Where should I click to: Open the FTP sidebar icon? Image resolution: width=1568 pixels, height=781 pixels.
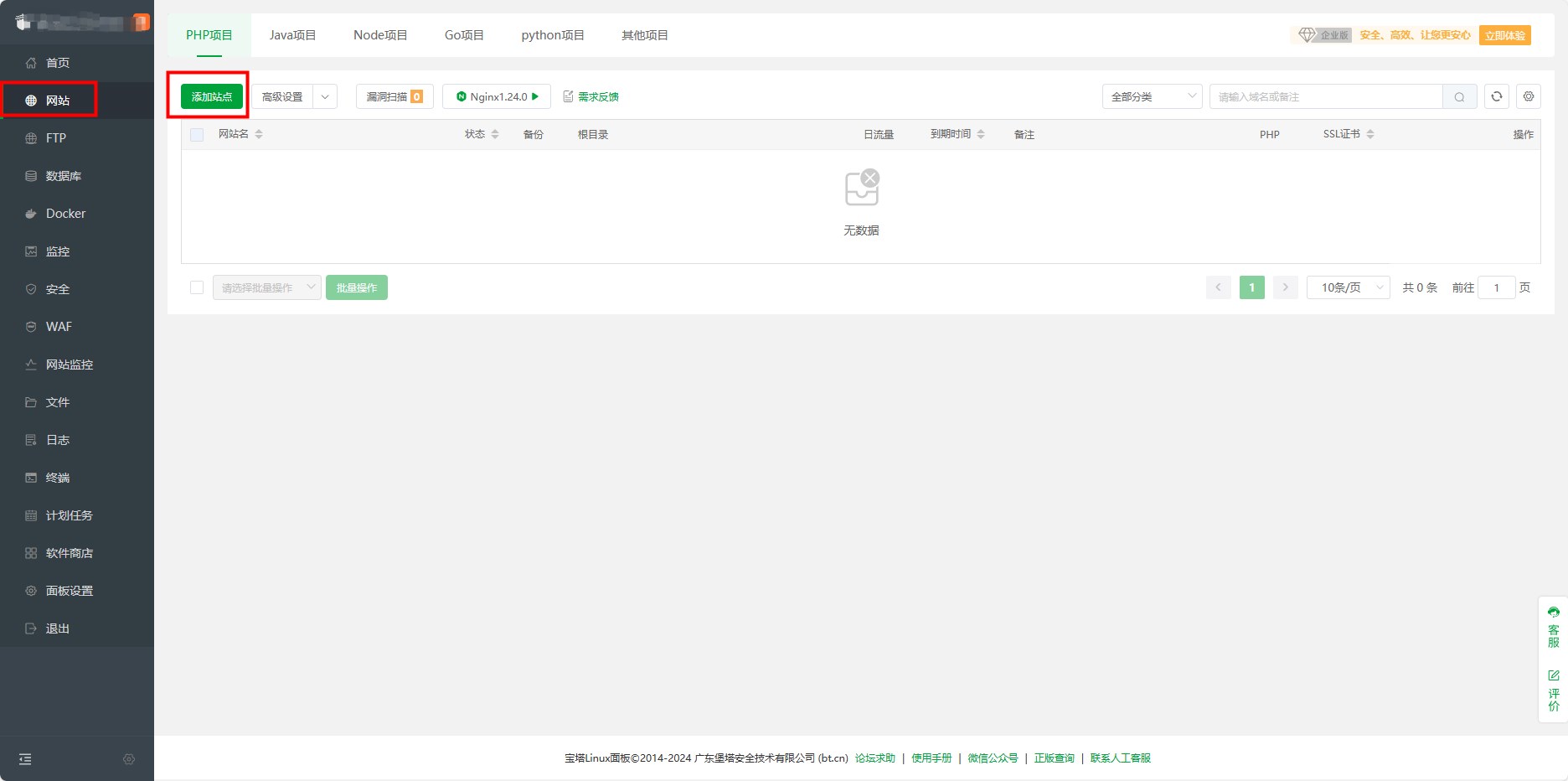coord(31,138)
